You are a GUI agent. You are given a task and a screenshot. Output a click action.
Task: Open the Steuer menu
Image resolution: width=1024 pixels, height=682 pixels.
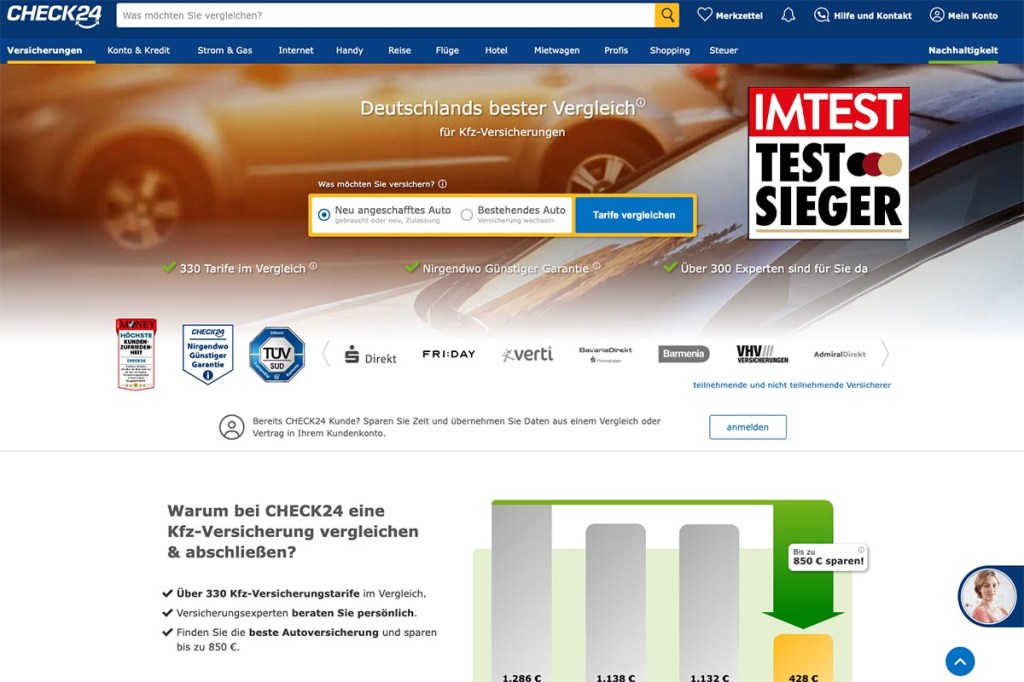coord(724,50)
